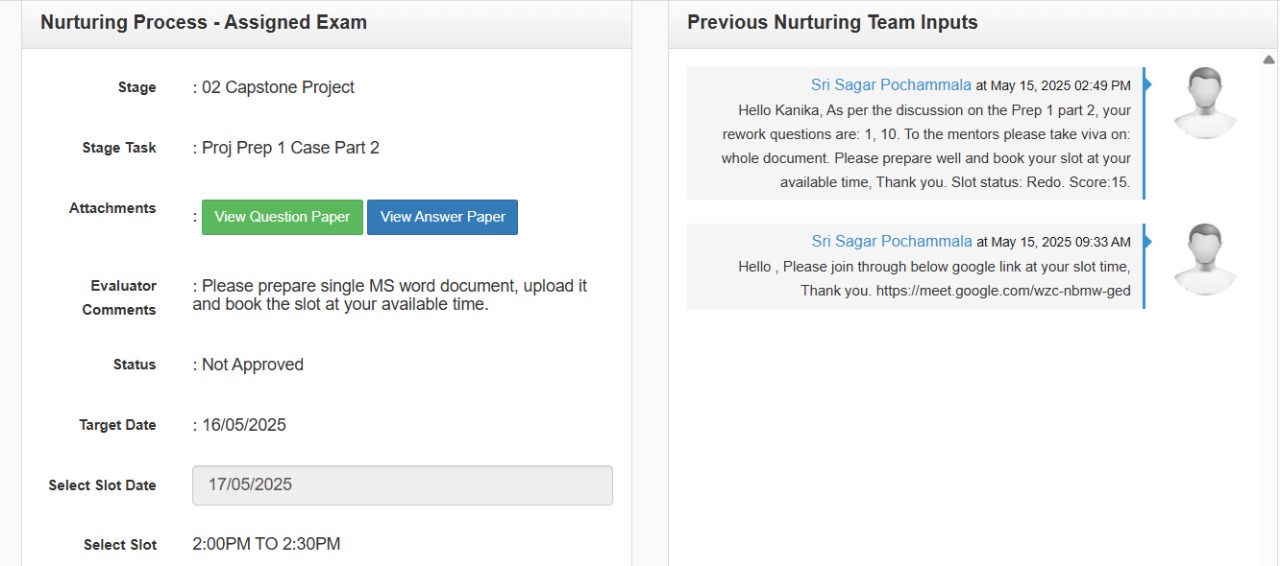The height and width of the screenshot is (566, 1280).
Task: Click the Nurturing Process - Assigned Exam header
Action: 203,22
